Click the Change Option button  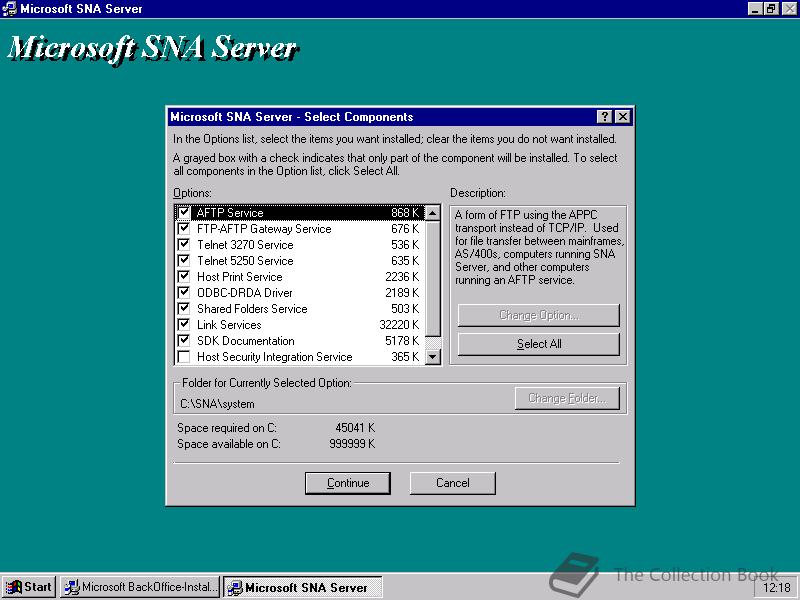539,315
